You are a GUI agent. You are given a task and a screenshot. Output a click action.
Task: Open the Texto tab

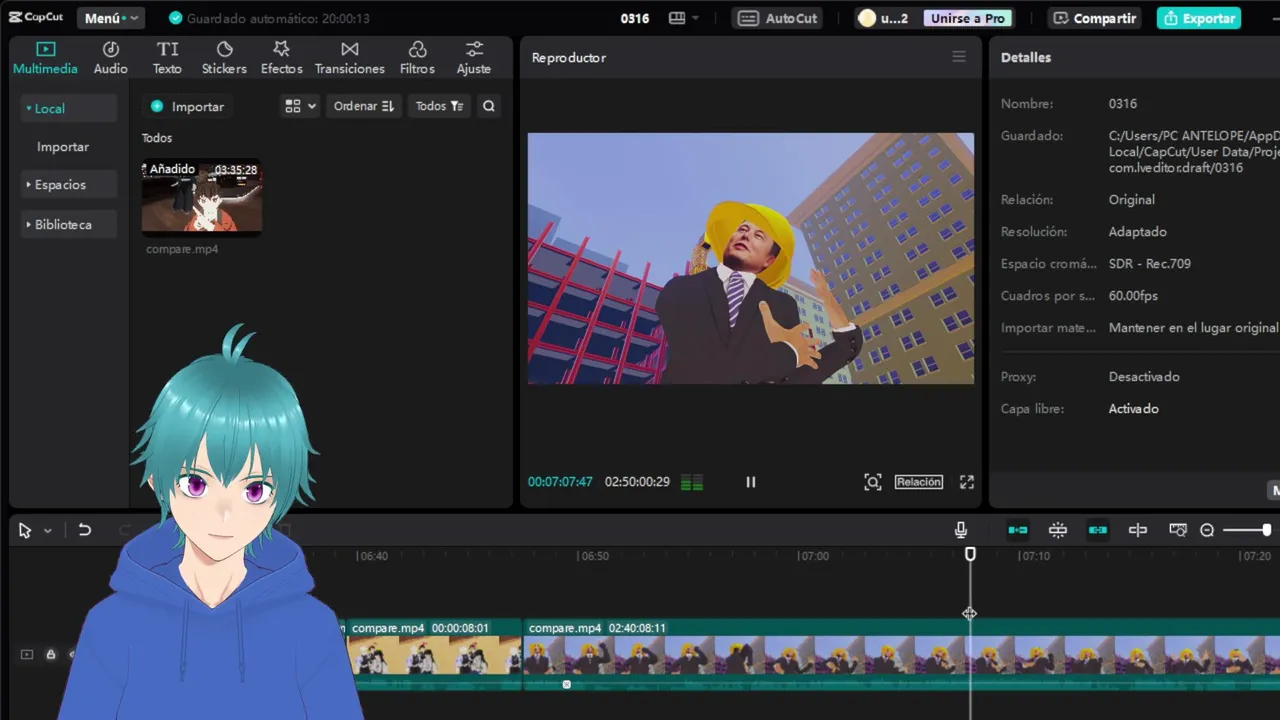(167, 58)
